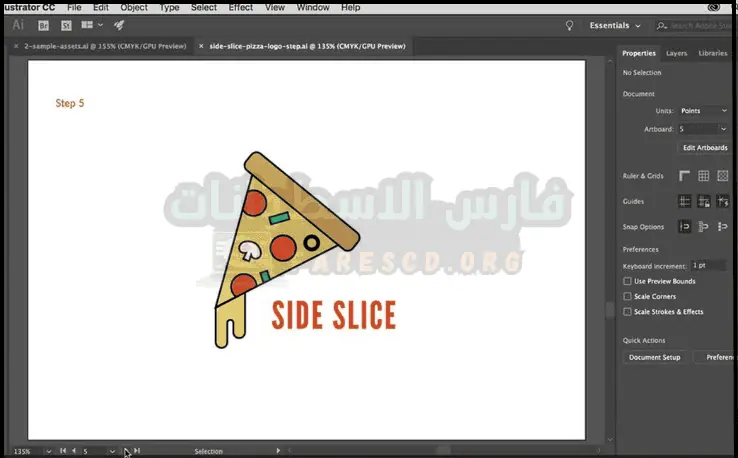738x458 pixels.
Task: Open the Units dropdown set to Points
Action: coord(704,111)
